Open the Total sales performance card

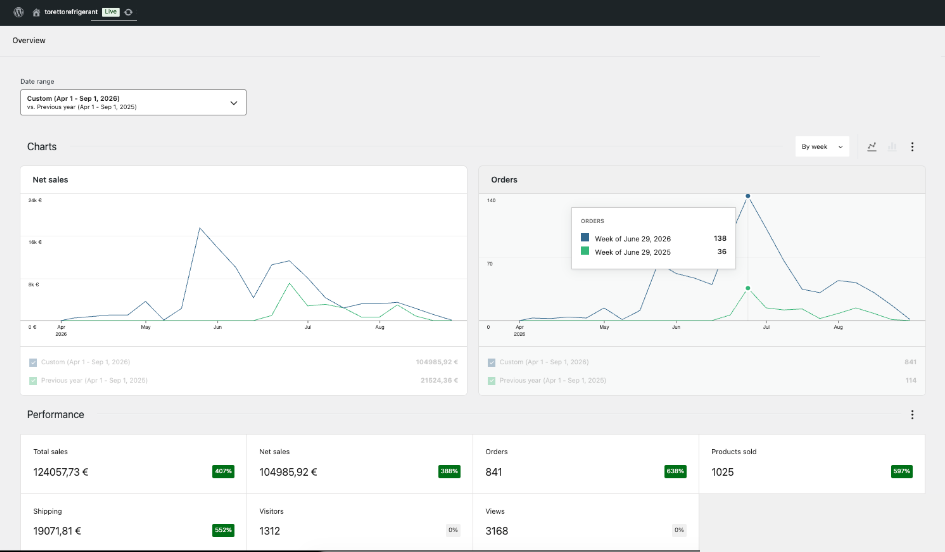(x=133, y=464)
